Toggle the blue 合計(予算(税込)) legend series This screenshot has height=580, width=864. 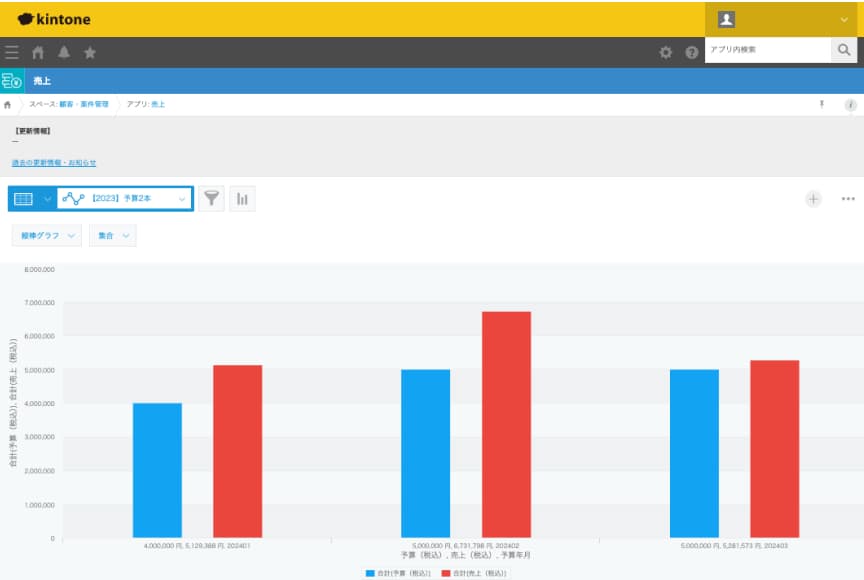tap(400, 573)
